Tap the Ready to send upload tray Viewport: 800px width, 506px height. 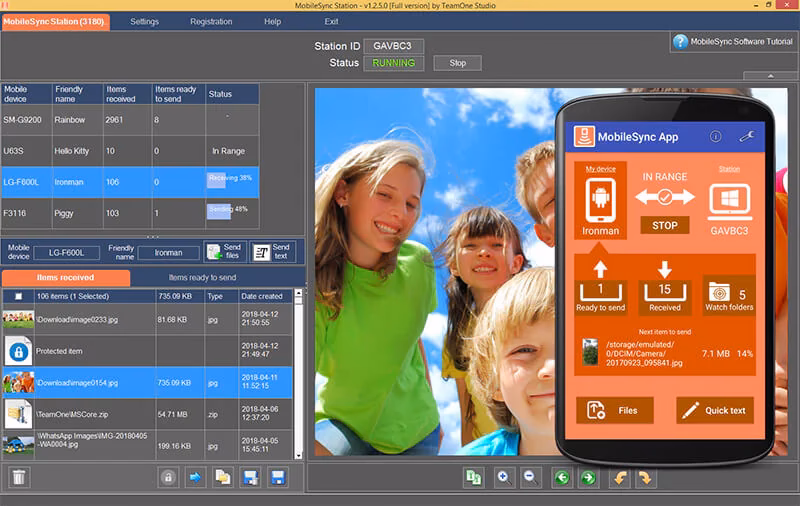tap(601, 287)
